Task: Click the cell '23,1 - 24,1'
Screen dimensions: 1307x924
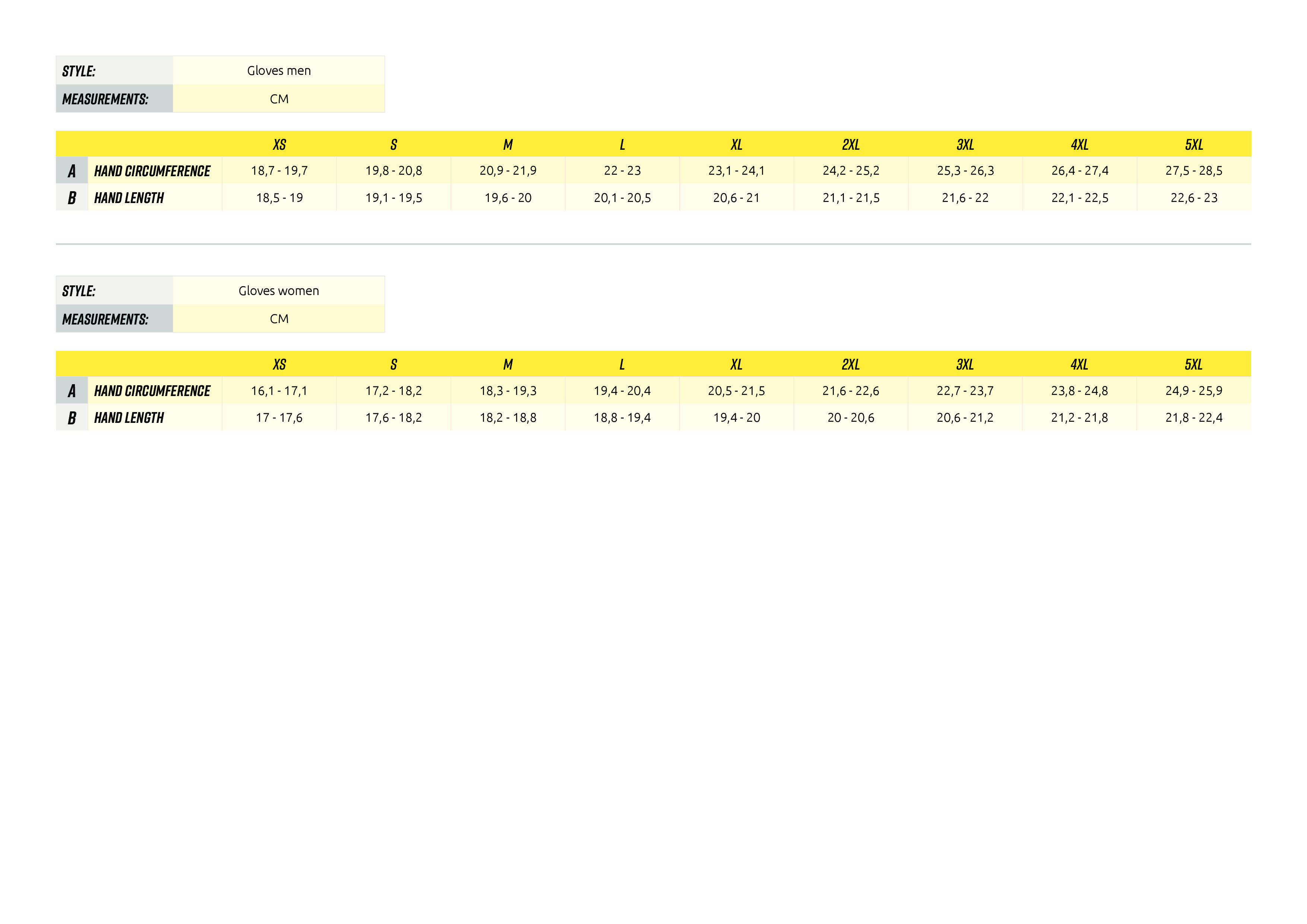Action: [x=737, y=171]
